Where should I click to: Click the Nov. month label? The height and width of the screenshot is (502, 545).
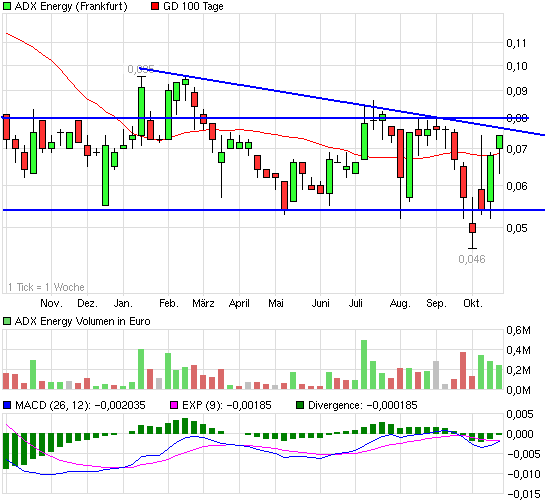[51, 303]
